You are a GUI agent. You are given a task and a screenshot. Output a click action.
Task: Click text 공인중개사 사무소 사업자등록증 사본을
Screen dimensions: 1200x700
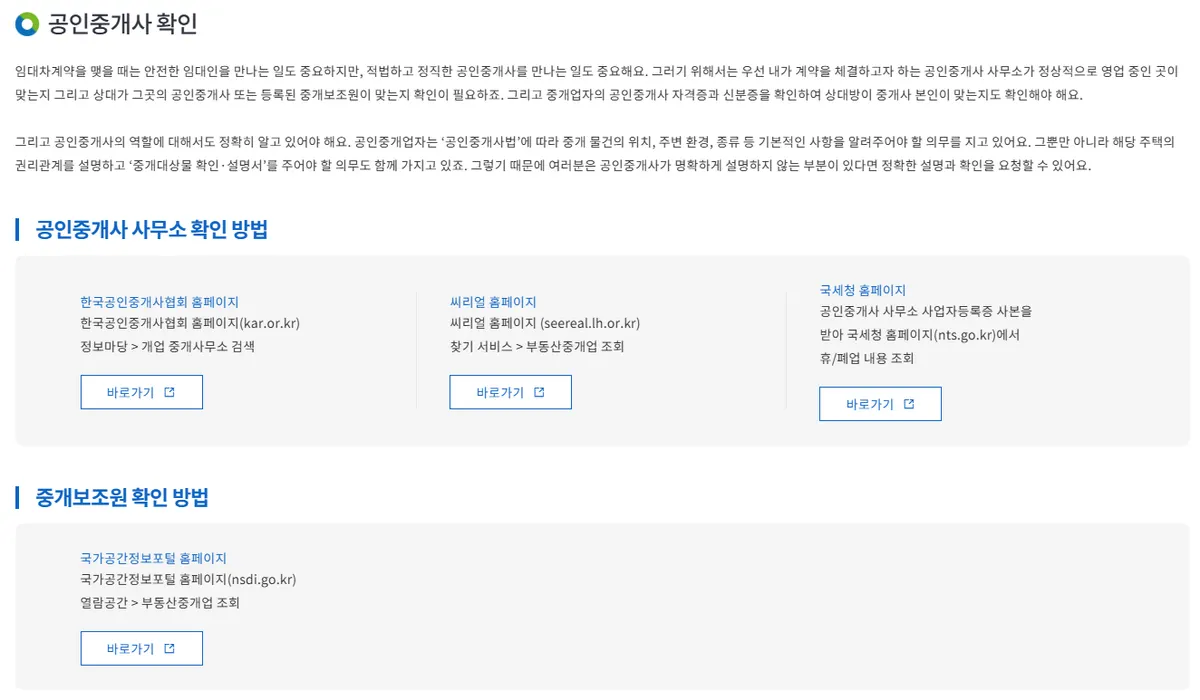pyautogui.click(x=925, y=312)
